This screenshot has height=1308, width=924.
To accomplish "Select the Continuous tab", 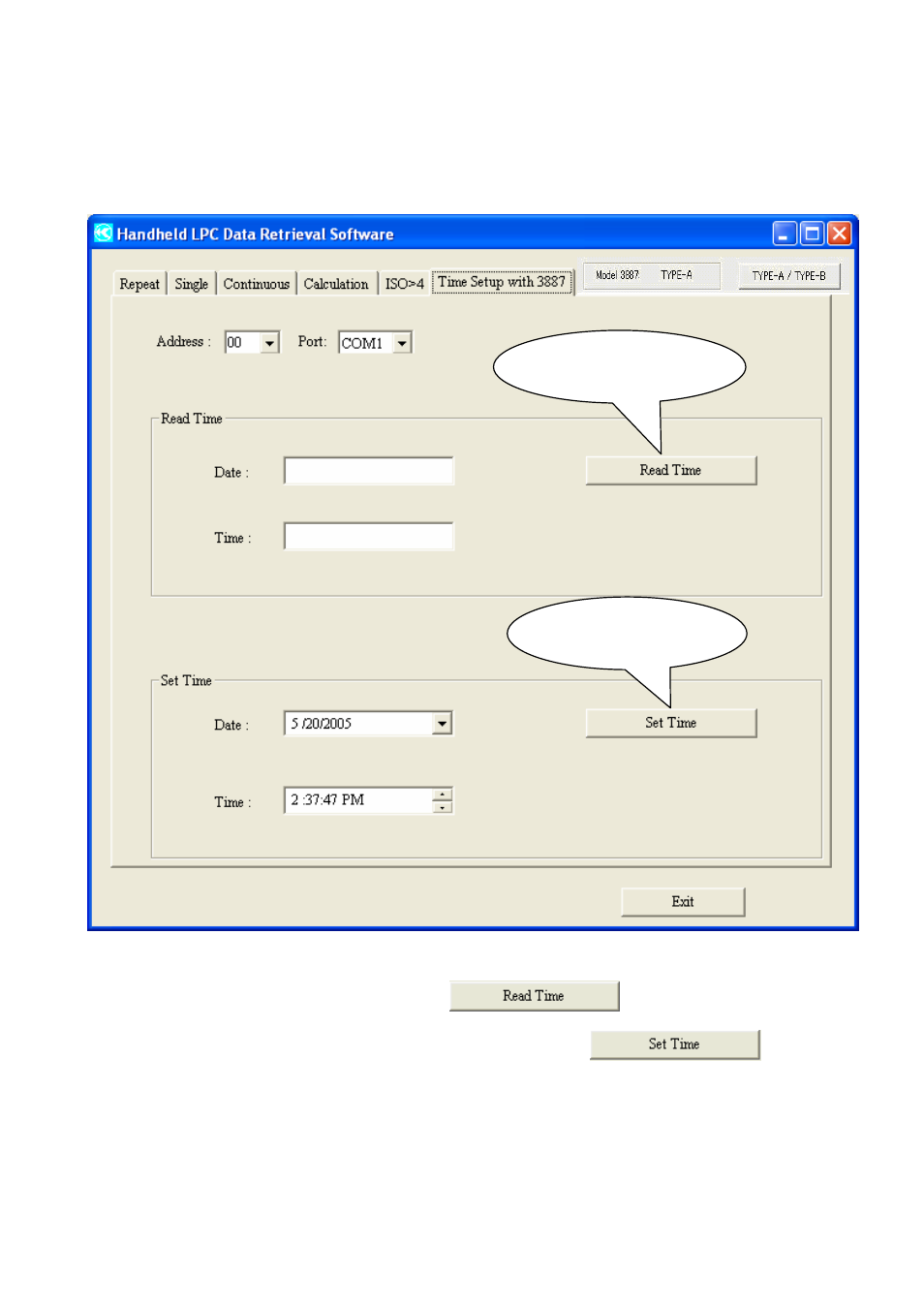I will pos(256,283).
